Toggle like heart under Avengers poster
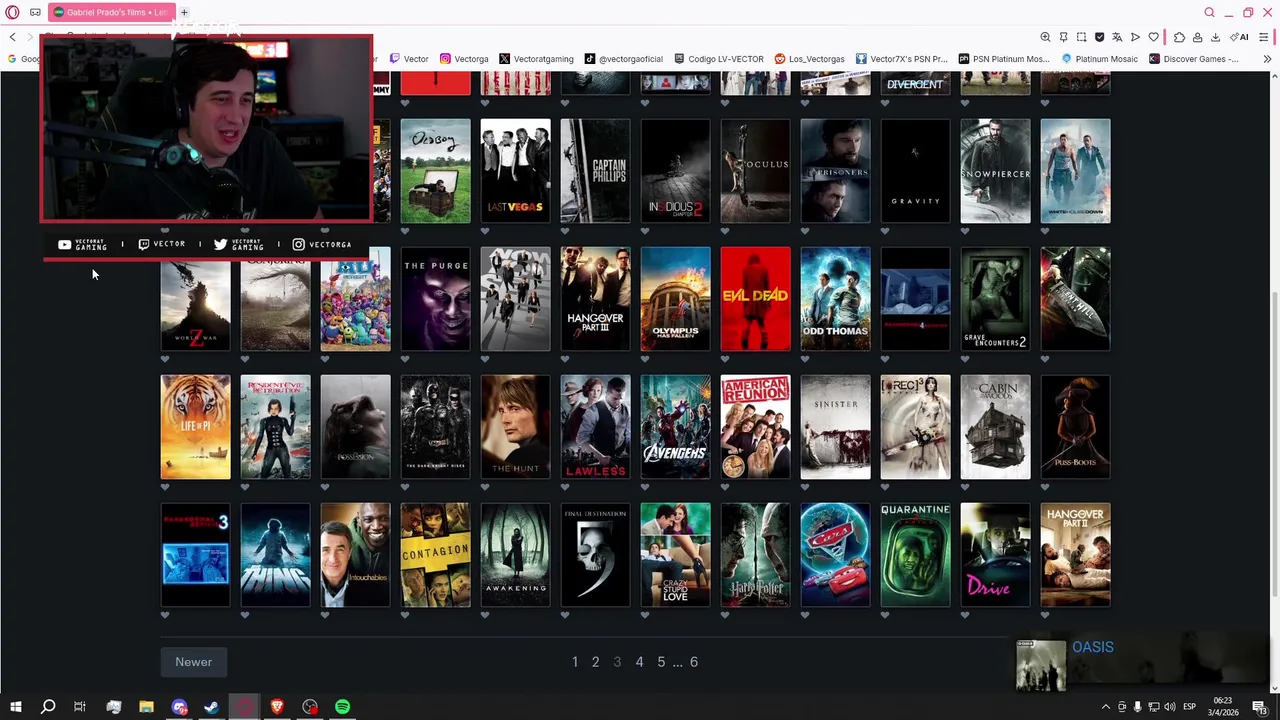 pyautogui.click(x=645, y=487)
